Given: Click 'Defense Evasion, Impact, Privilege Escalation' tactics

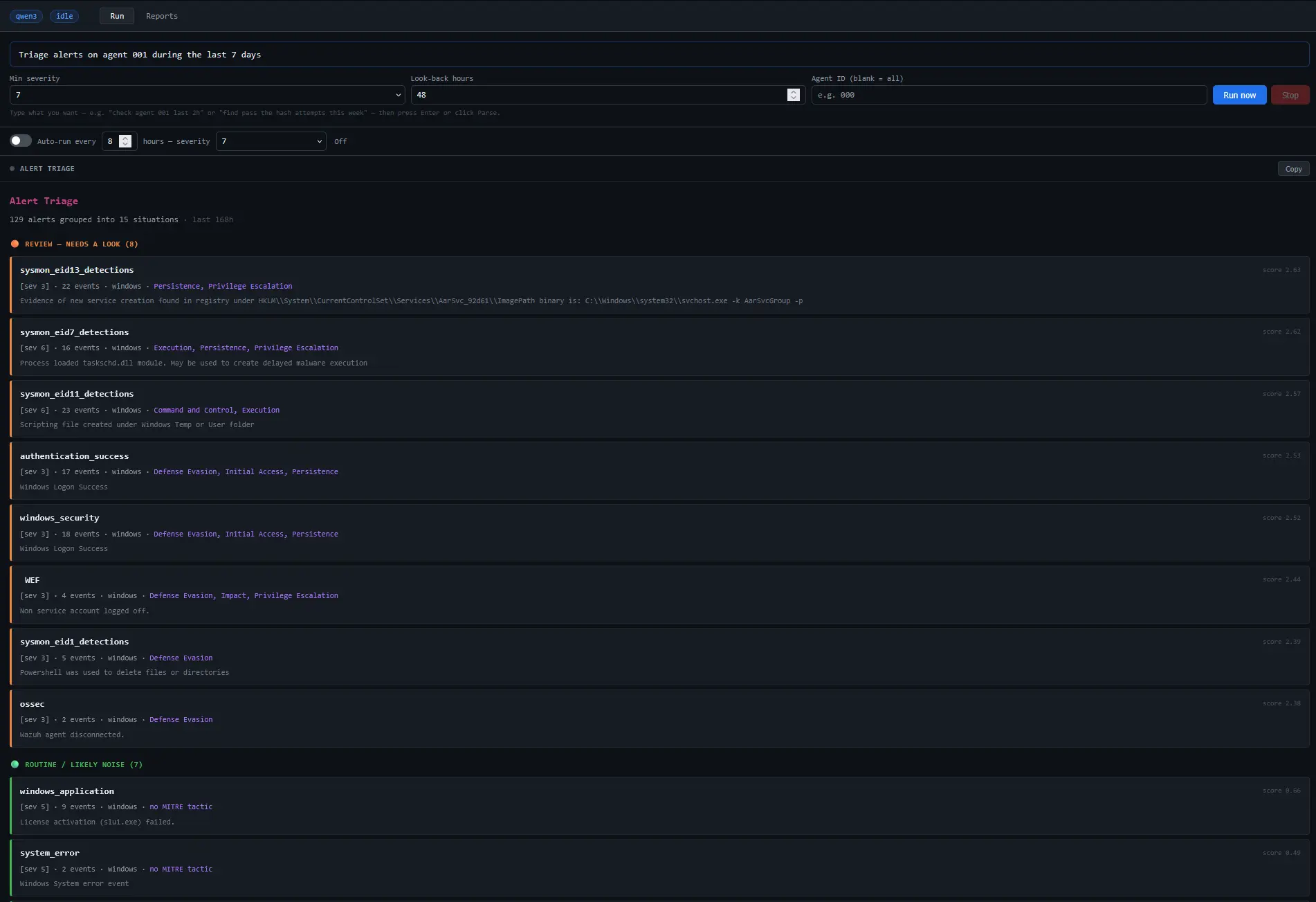Looking at the screenshot, I should (244, 595).
